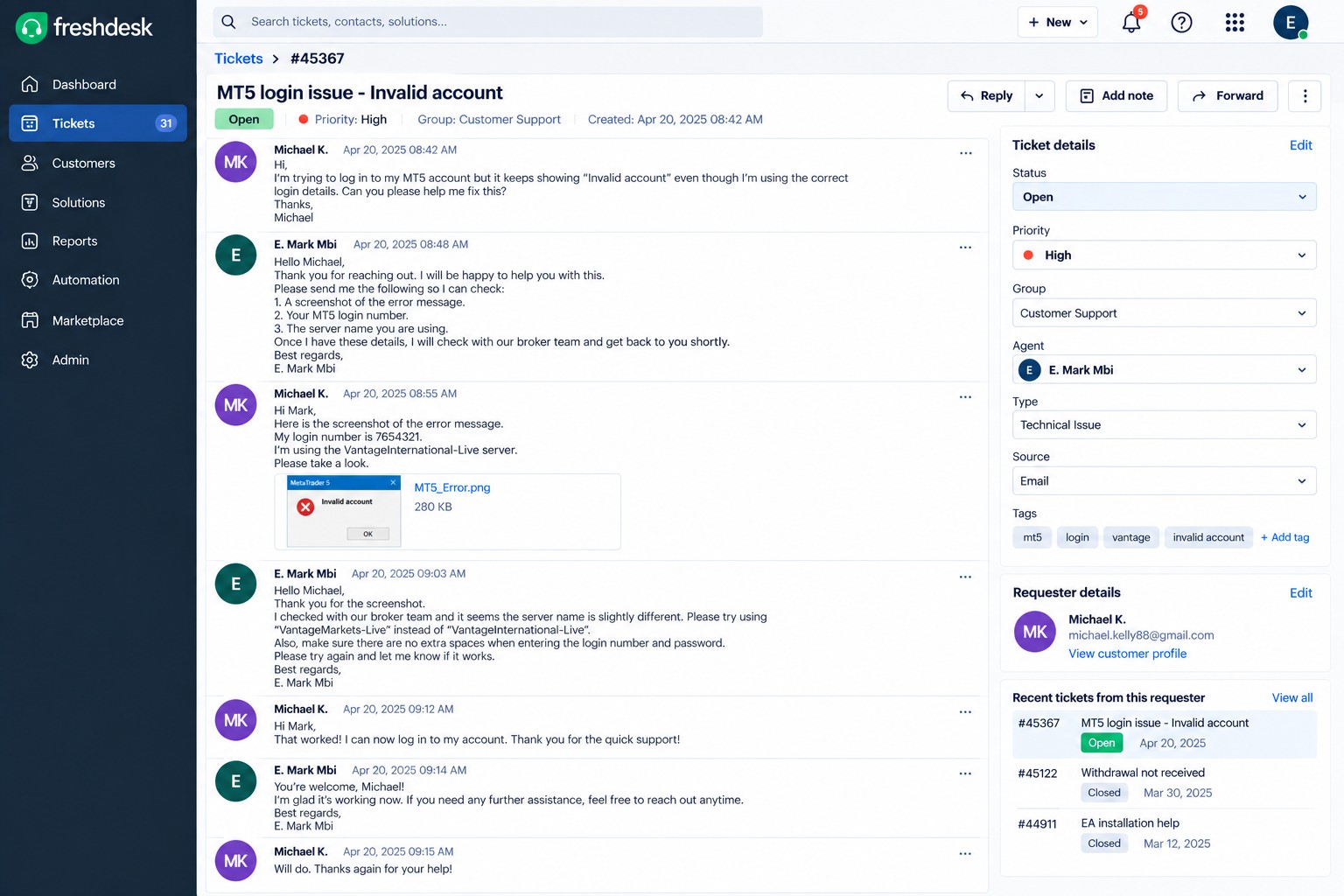Click the Freshdesk headset logo
1344x896 pixels.
pos(31,28)
